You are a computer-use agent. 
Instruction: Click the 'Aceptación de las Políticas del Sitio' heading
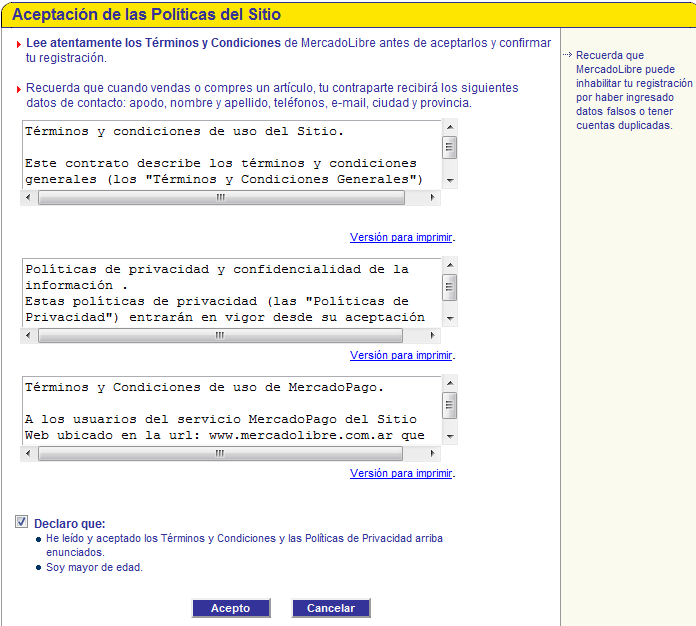tap(146, 14)
